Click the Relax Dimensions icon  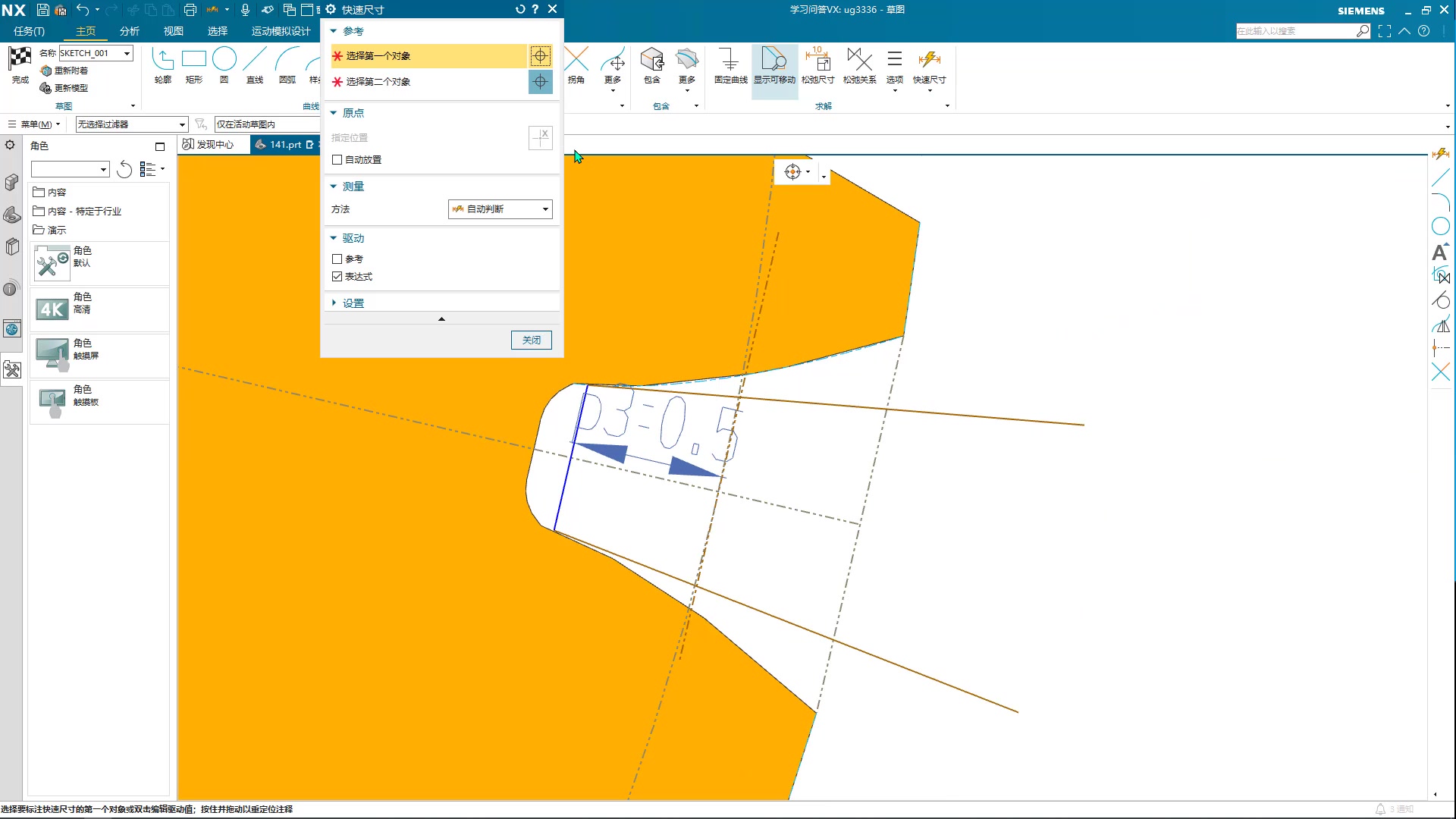point(817,61)
